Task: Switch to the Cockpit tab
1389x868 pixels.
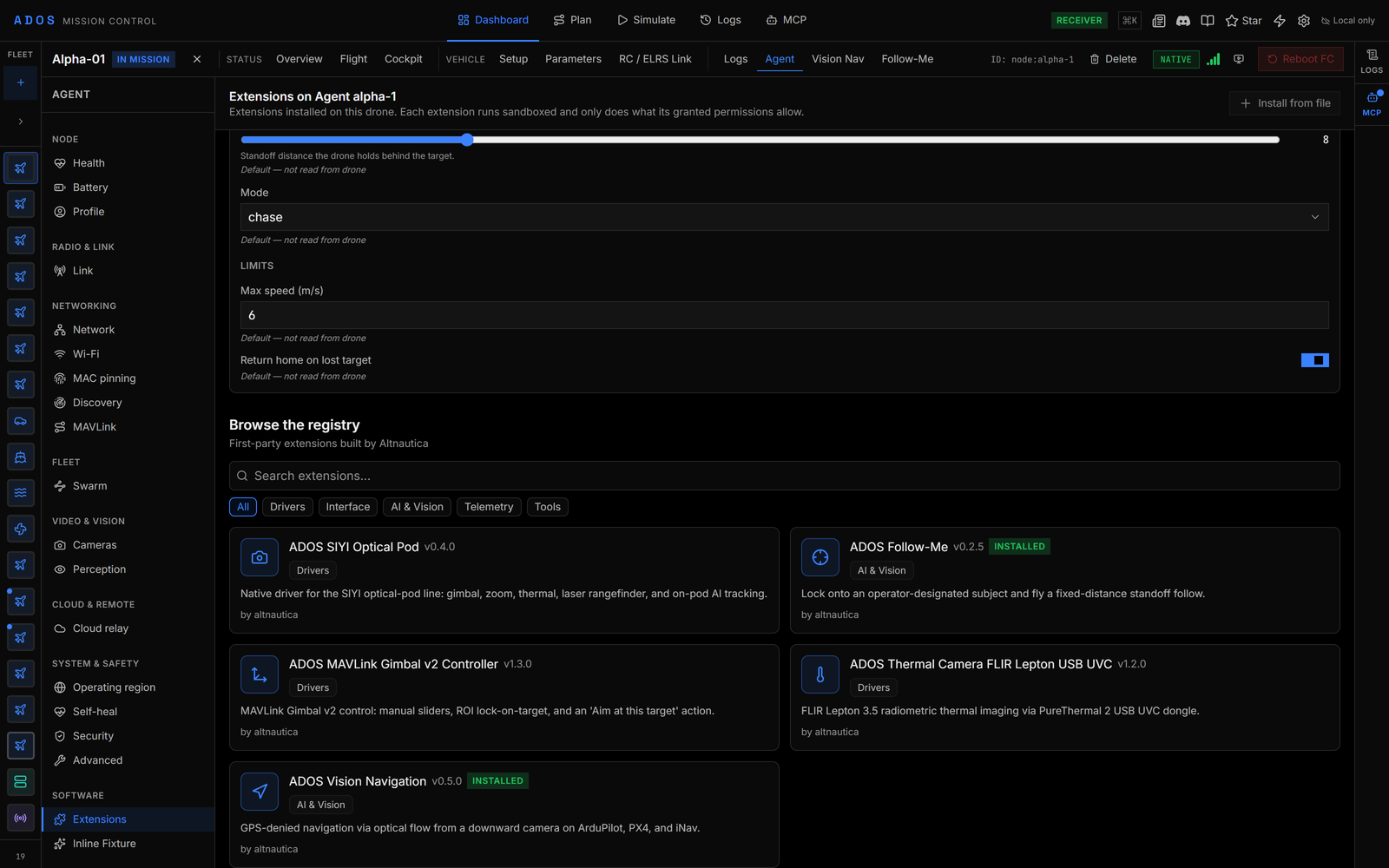Action: pyautogui.click(x=403, y=59)
